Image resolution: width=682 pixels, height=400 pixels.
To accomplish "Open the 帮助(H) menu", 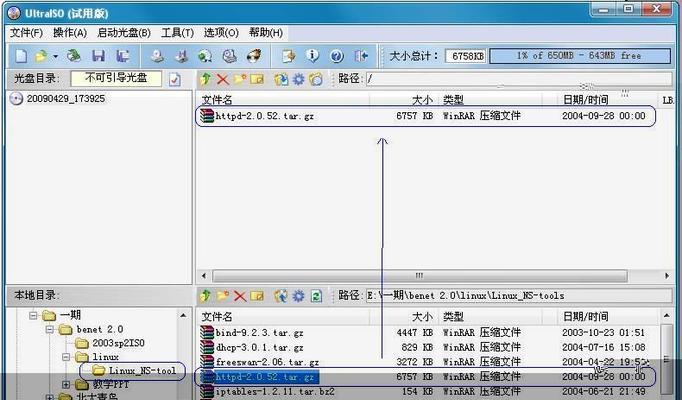I will coord(266,33).
